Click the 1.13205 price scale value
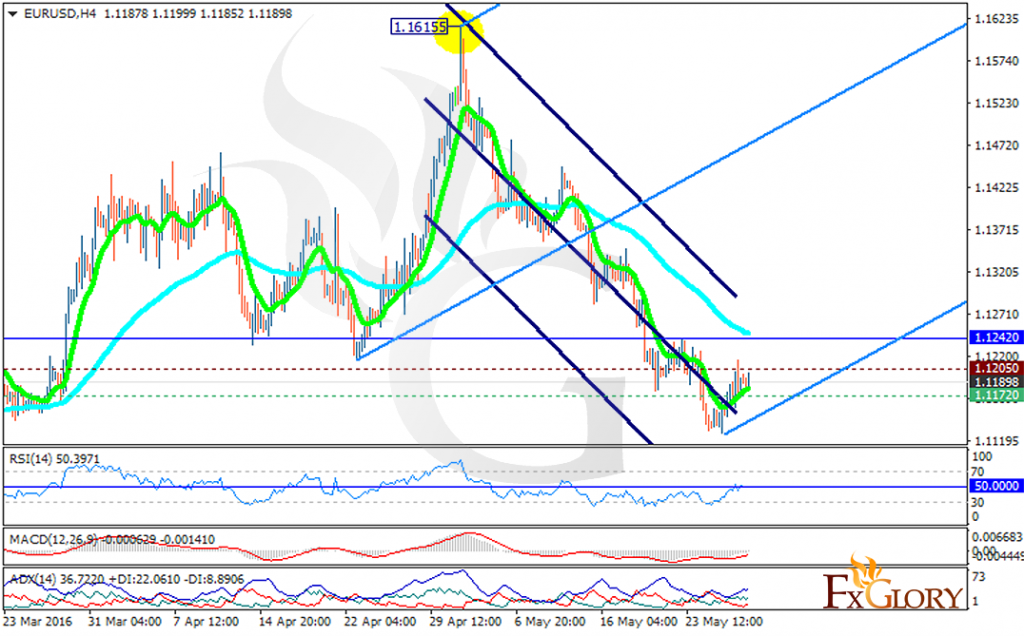 (997, 272)
